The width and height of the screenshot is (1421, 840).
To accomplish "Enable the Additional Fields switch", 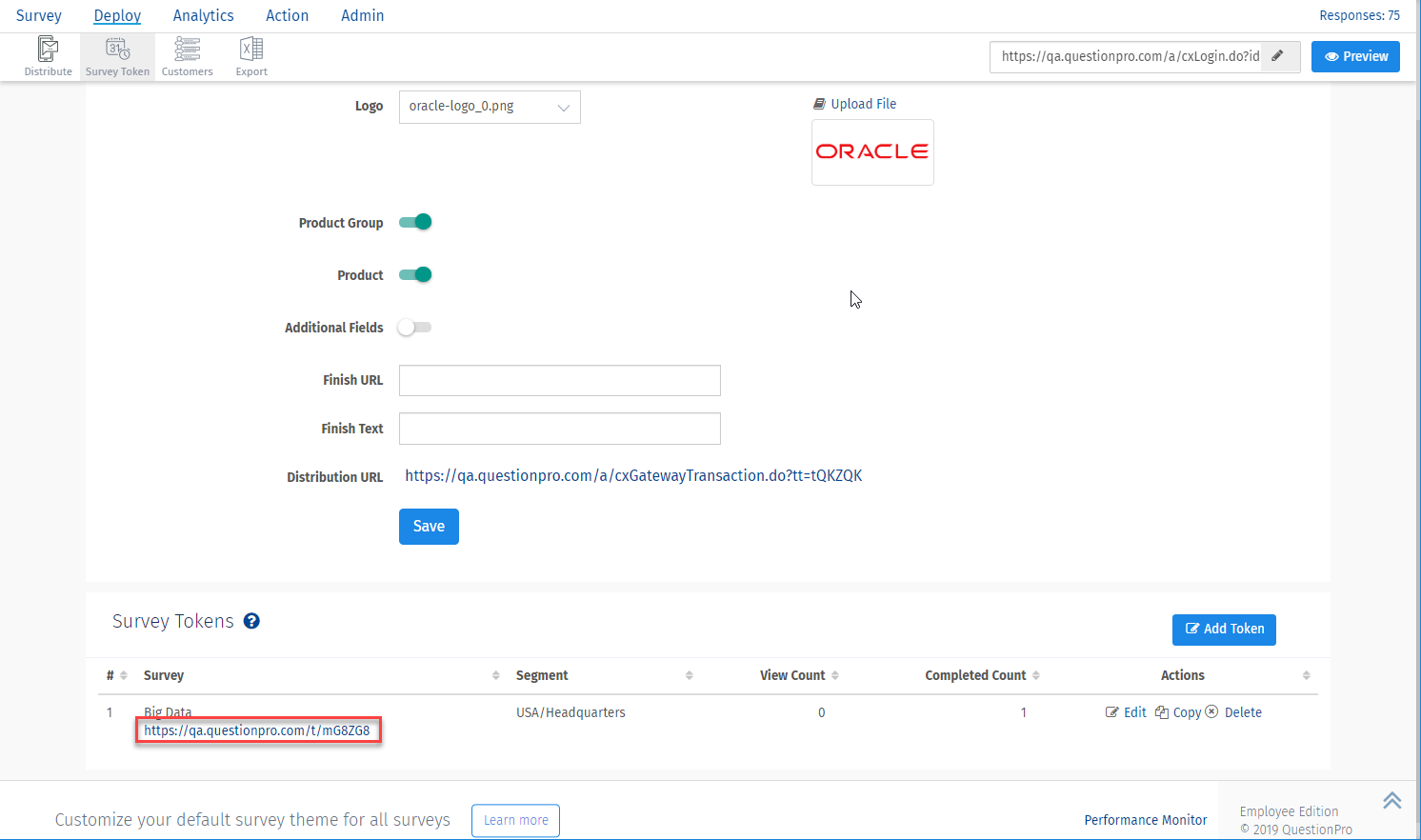I will [x=415, y=327].
